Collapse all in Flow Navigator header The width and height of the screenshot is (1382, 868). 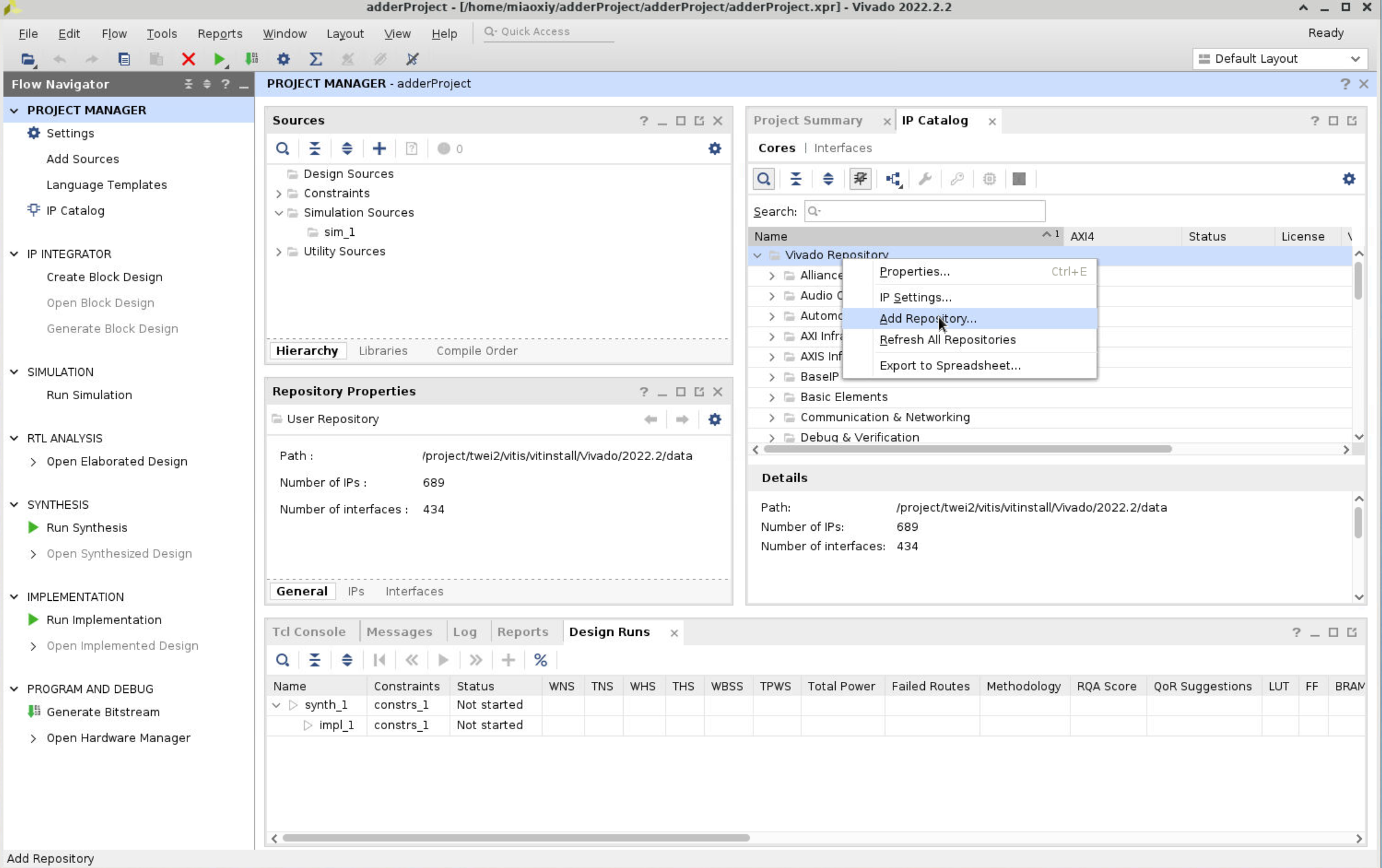tap(189, 84)
